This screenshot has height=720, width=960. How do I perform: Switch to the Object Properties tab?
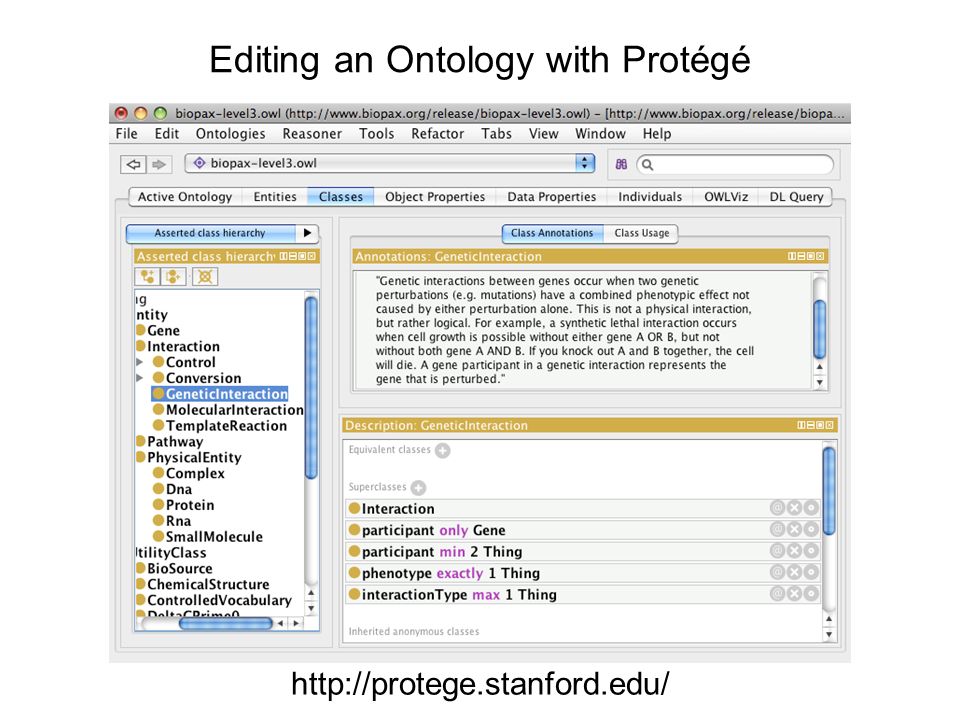coord(435,197)
